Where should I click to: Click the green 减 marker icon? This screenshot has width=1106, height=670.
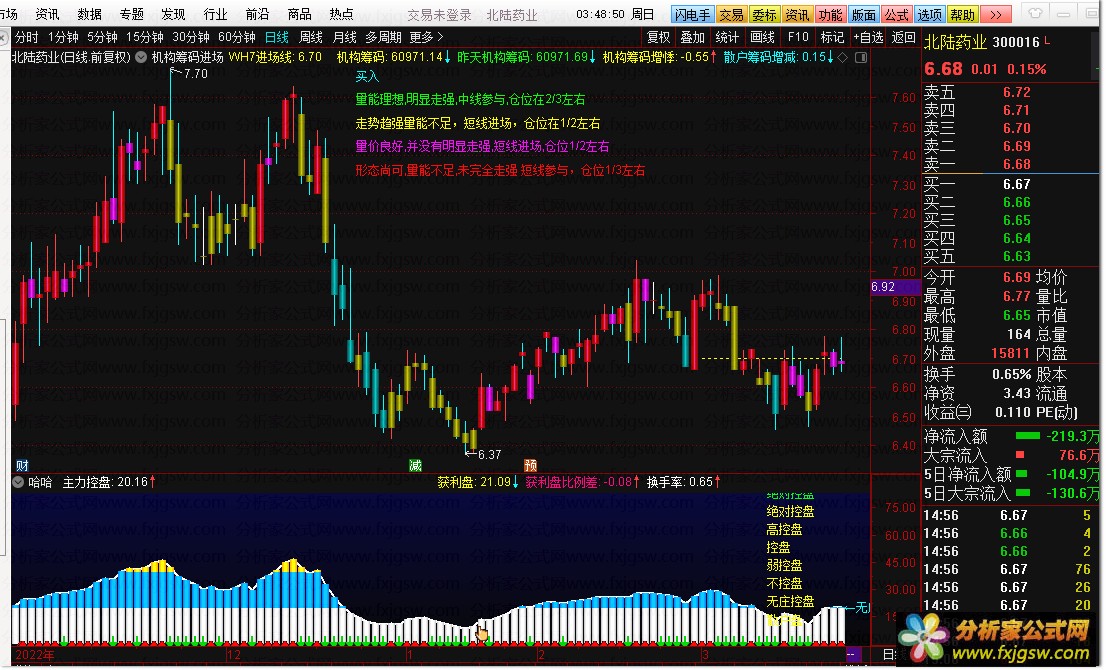[415, 465]
